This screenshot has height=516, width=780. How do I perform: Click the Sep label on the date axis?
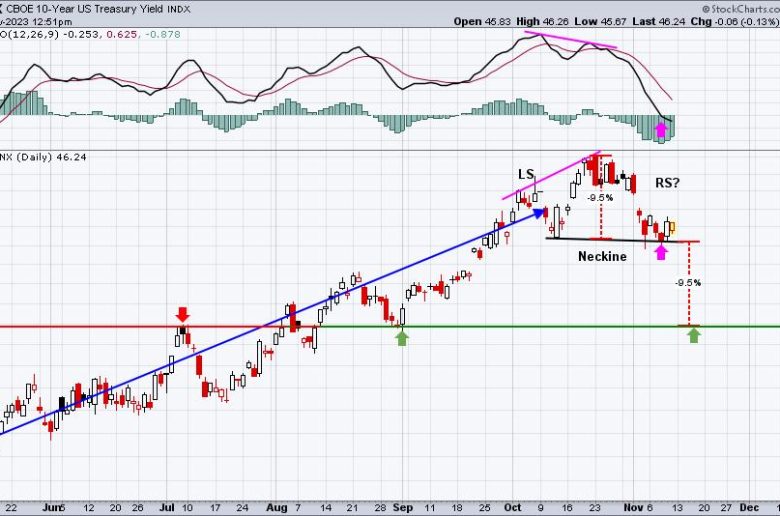coord(402,508)
